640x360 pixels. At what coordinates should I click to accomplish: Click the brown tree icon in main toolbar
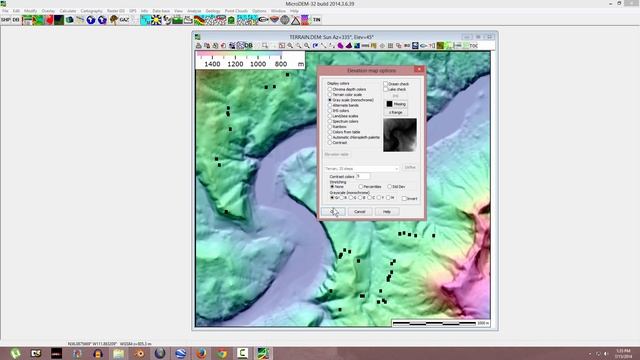(113, 20)
